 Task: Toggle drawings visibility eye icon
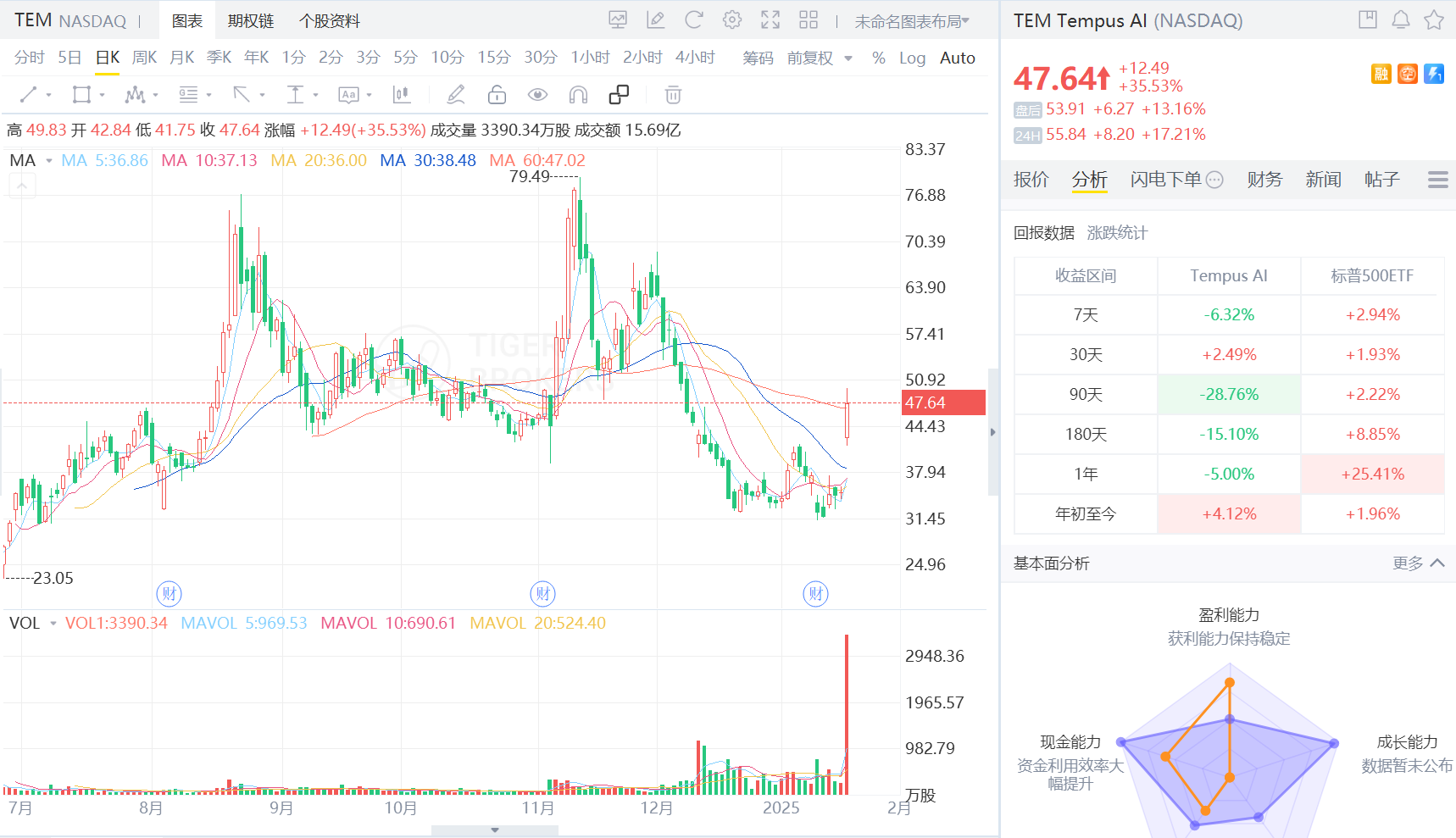tap(537, 95)
